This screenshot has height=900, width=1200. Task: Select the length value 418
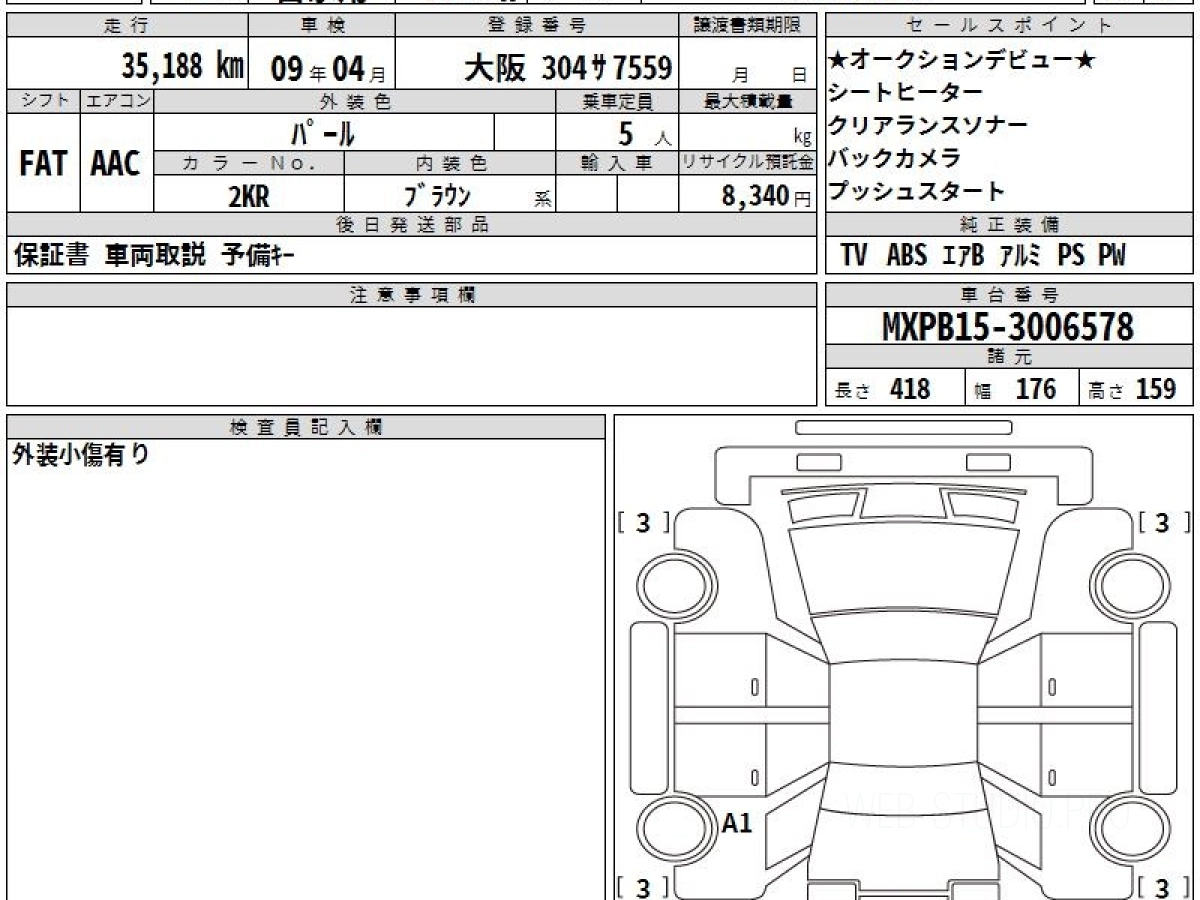click(x=910, y=389)
